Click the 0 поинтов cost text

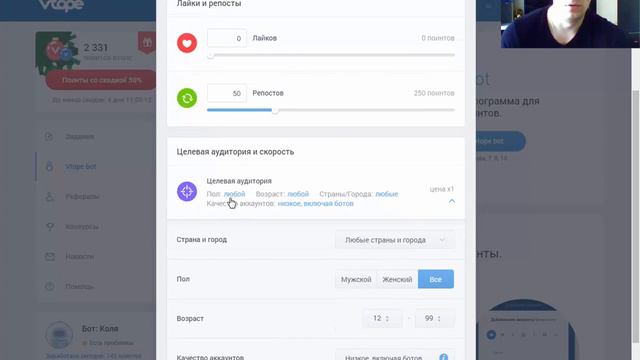click(438, 38)
